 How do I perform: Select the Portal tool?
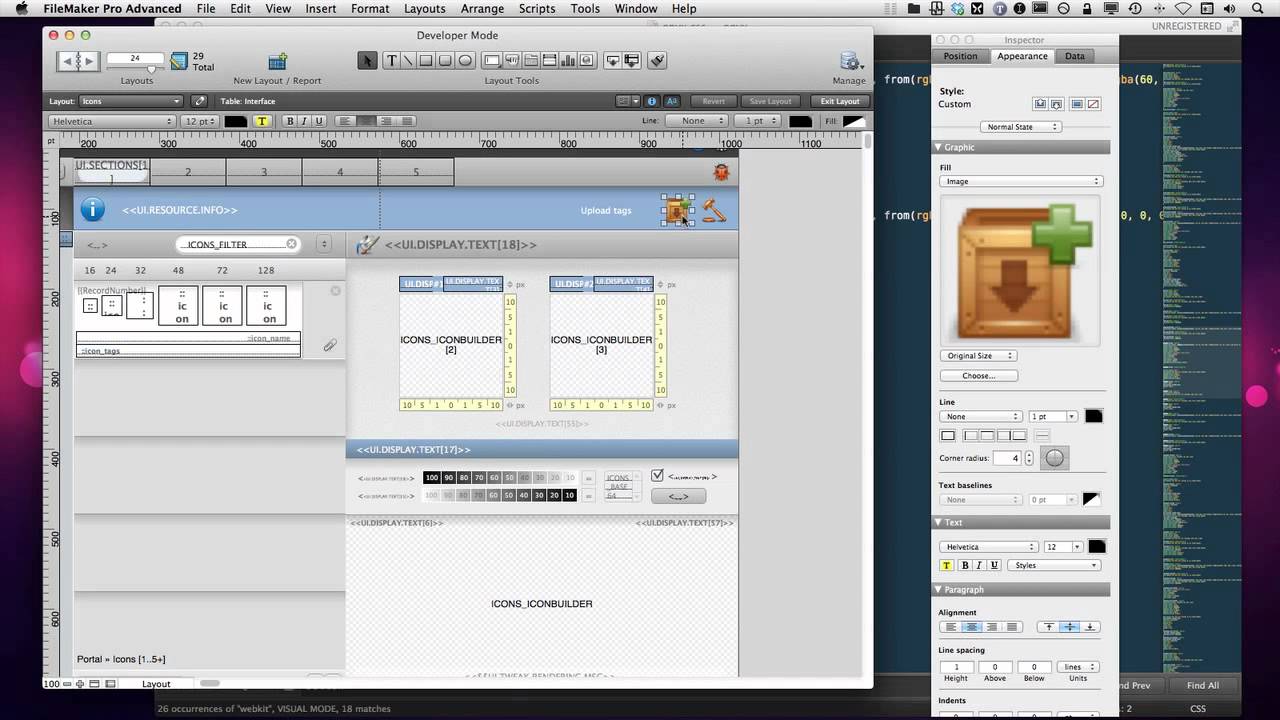[549, 60]
